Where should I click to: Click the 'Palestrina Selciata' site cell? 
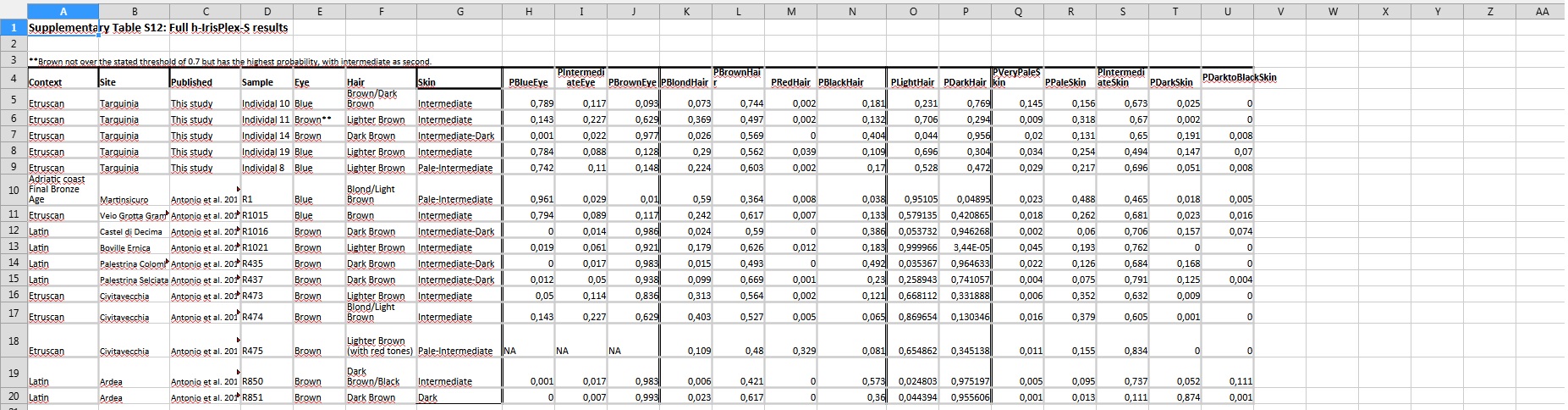coord(134,280)
